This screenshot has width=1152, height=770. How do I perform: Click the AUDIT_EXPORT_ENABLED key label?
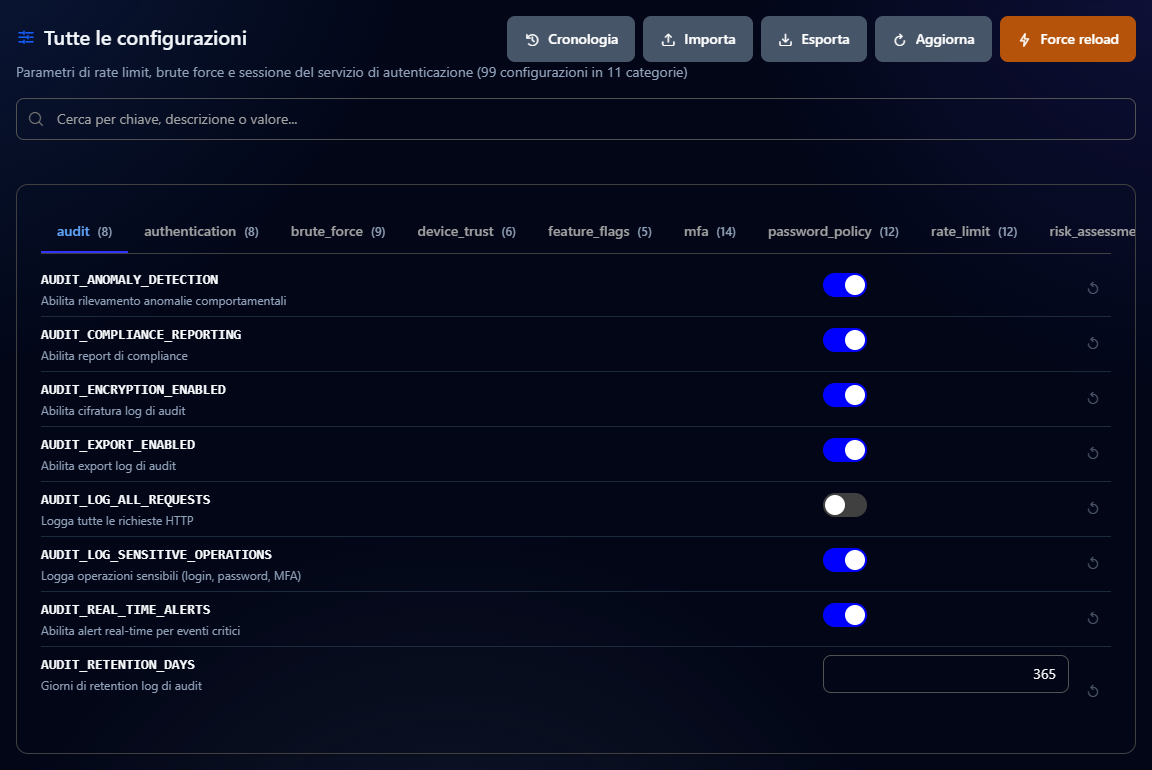click(x=118, y=445)
